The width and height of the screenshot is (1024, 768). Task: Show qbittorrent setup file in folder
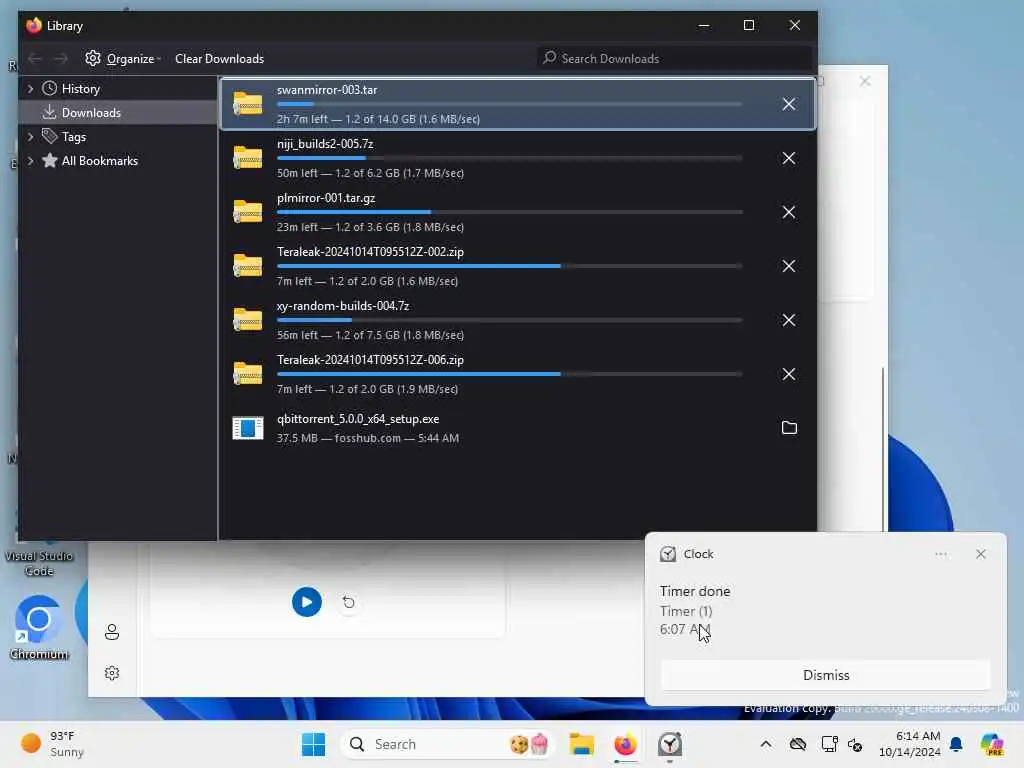789,428
